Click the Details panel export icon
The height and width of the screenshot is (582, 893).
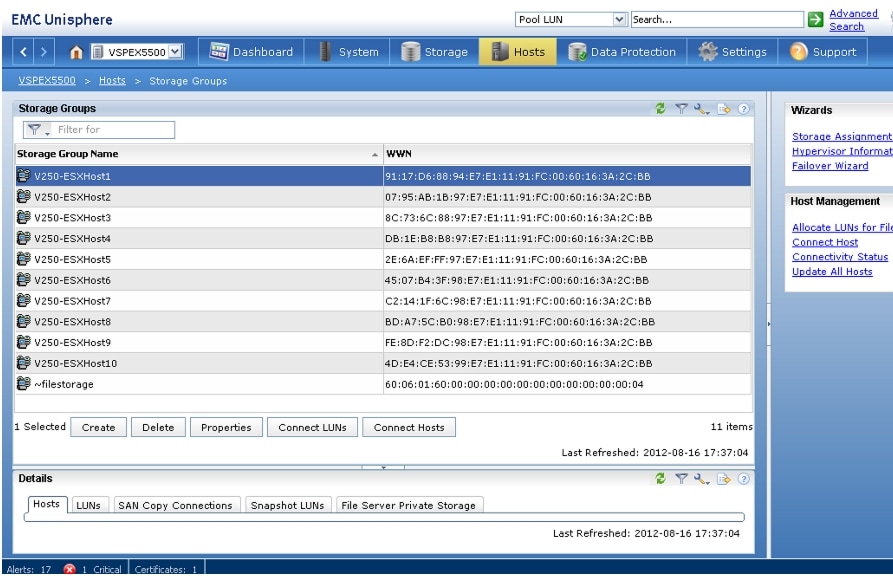723,479
